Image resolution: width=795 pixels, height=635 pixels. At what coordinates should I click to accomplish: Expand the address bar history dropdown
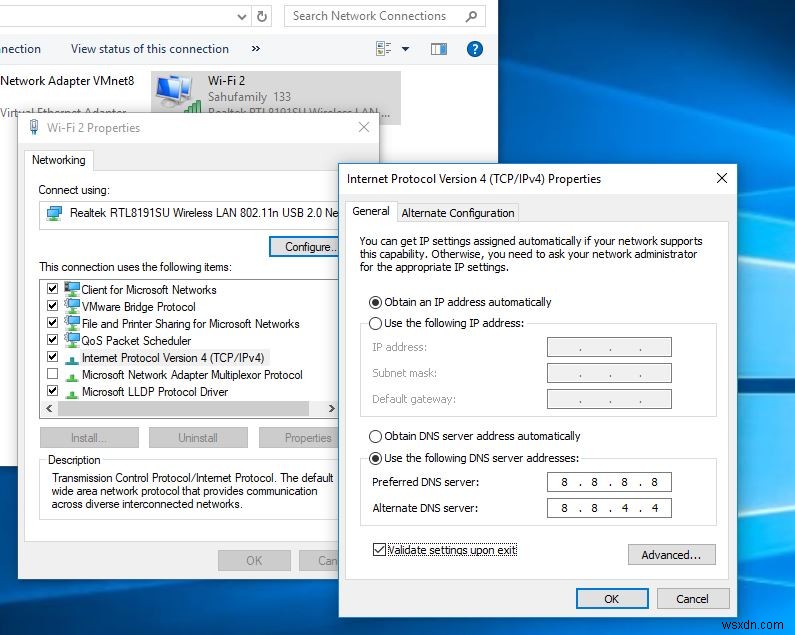[242, 17]
